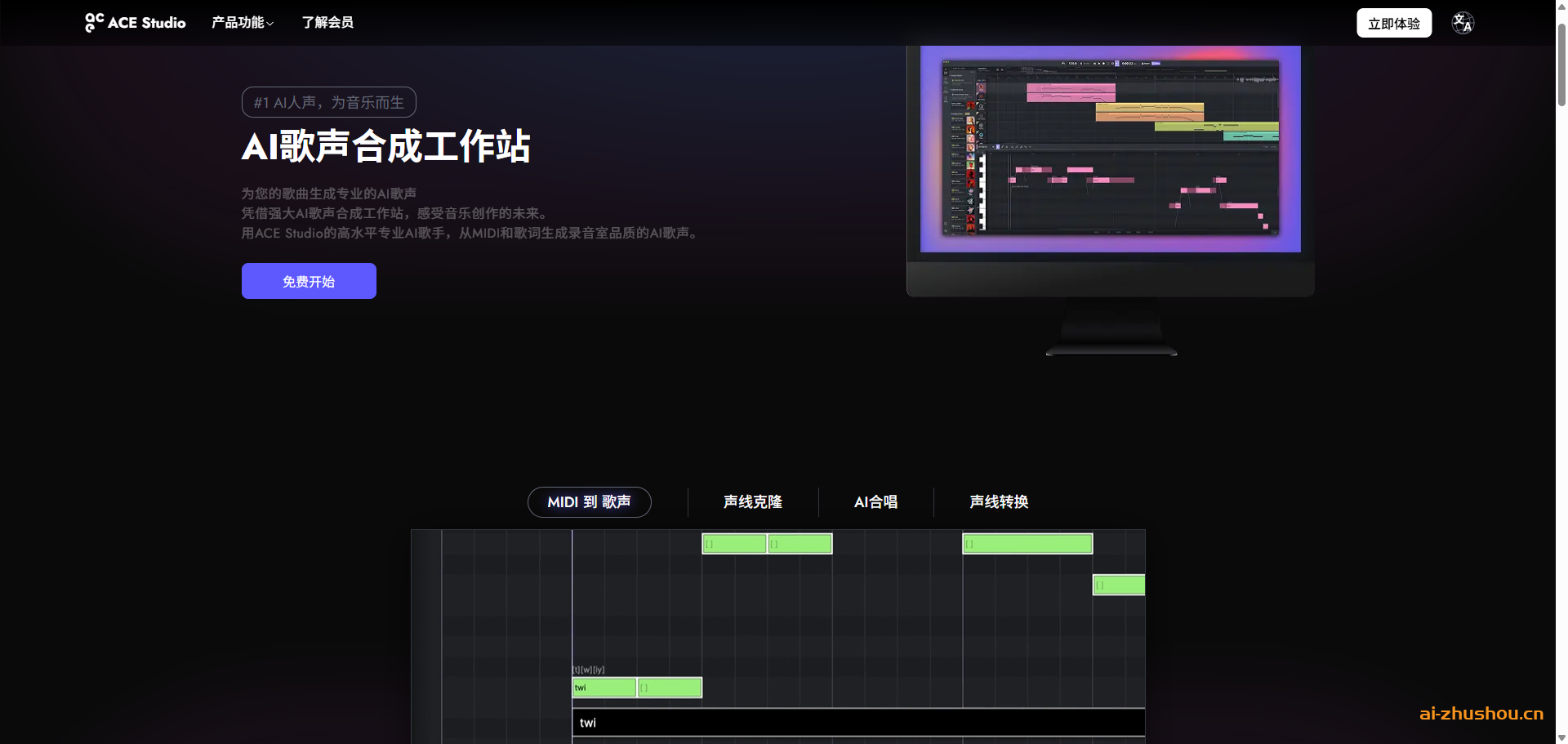Select the green 'twi' note block
The height and width of the screenshot is (744, 1568).
coord(604,688)
